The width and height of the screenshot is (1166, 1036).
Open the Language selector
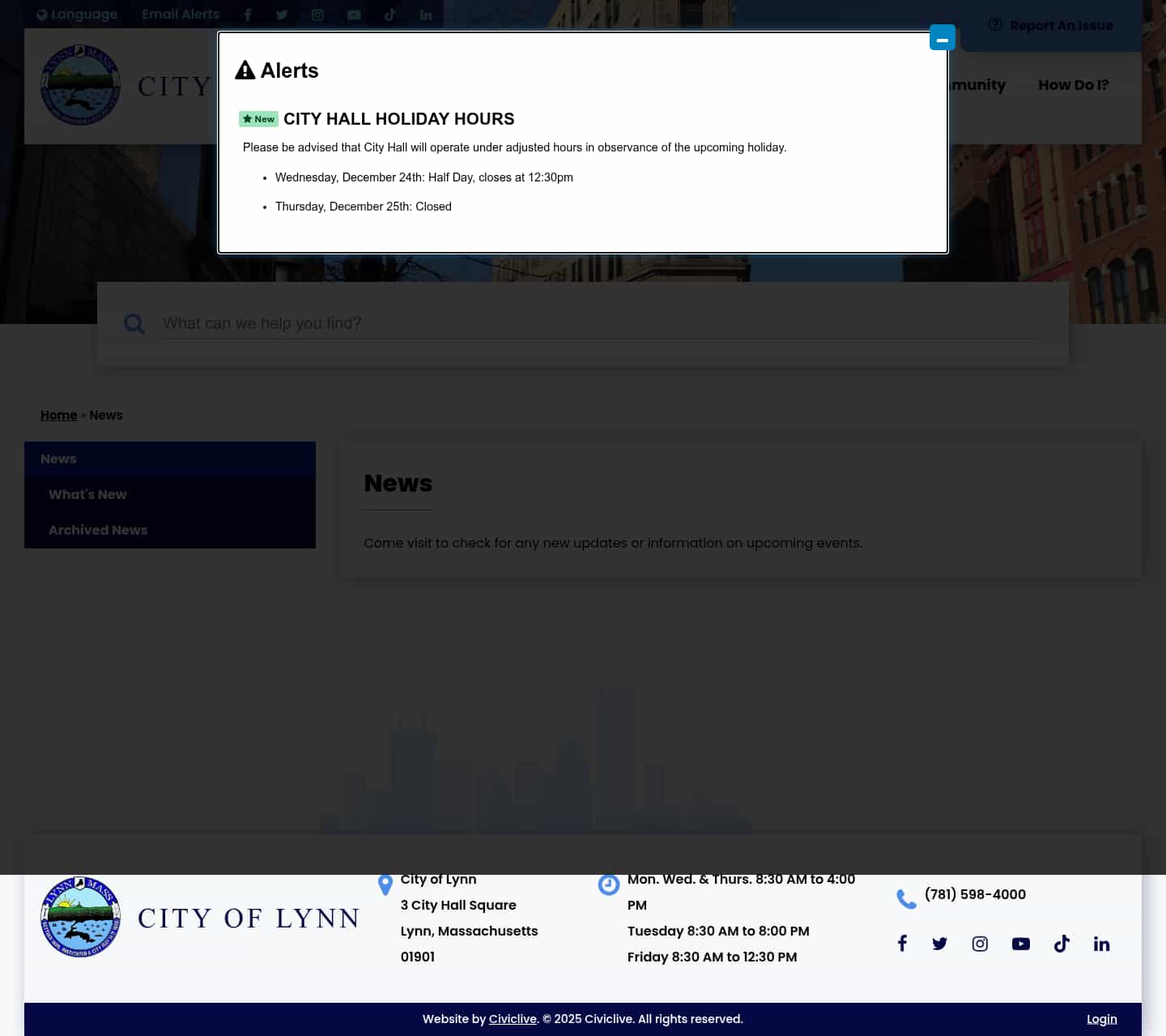[76, 15]
